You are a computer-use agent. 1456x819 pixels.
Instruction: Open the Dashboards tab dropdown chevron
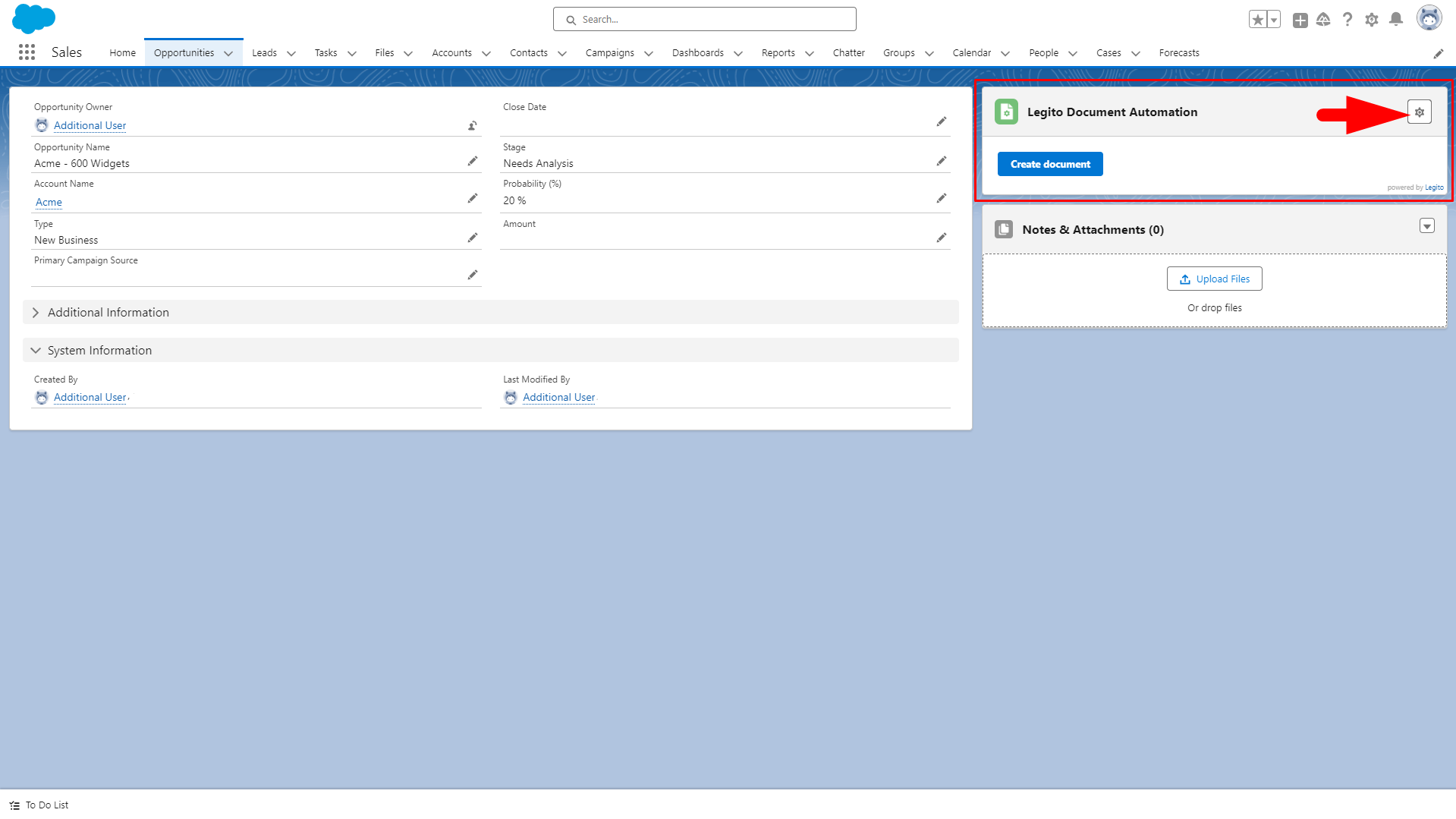coord(738,53)
